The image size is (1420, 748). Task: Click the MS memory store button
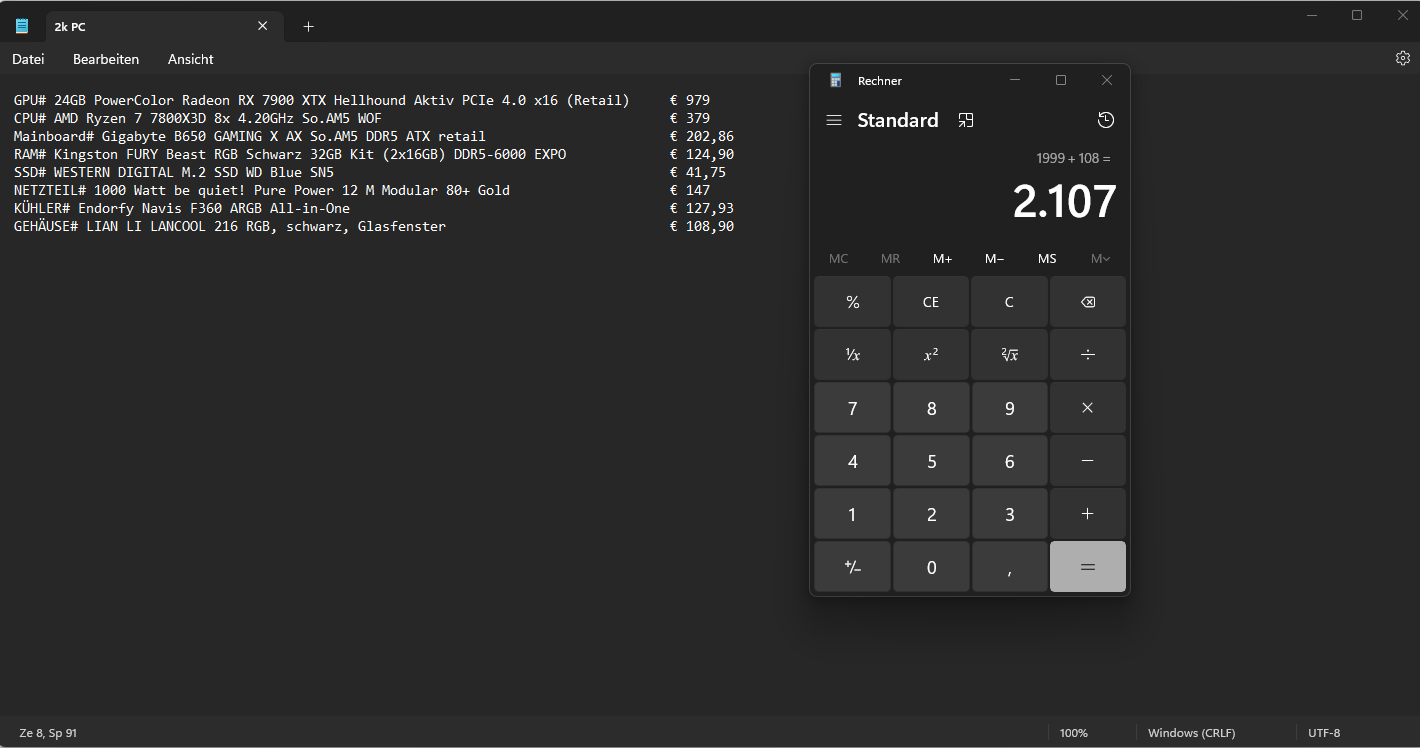(x=1047, y=259)
